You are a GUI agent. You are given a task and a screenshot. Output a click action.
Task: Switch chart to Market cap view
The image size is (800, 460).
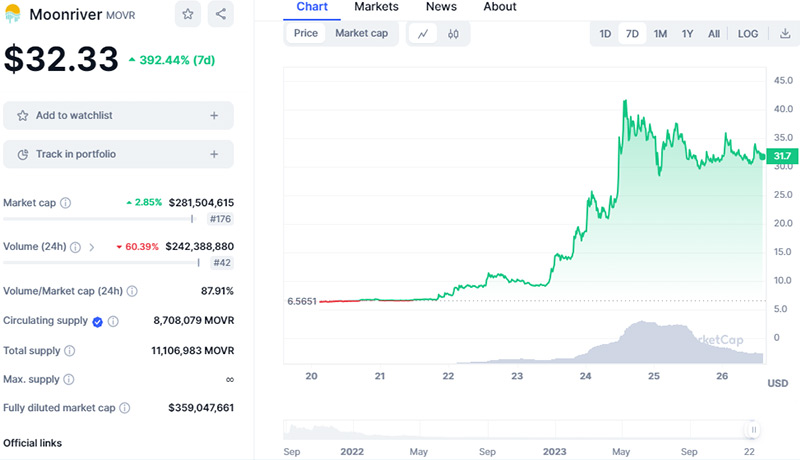361,34
